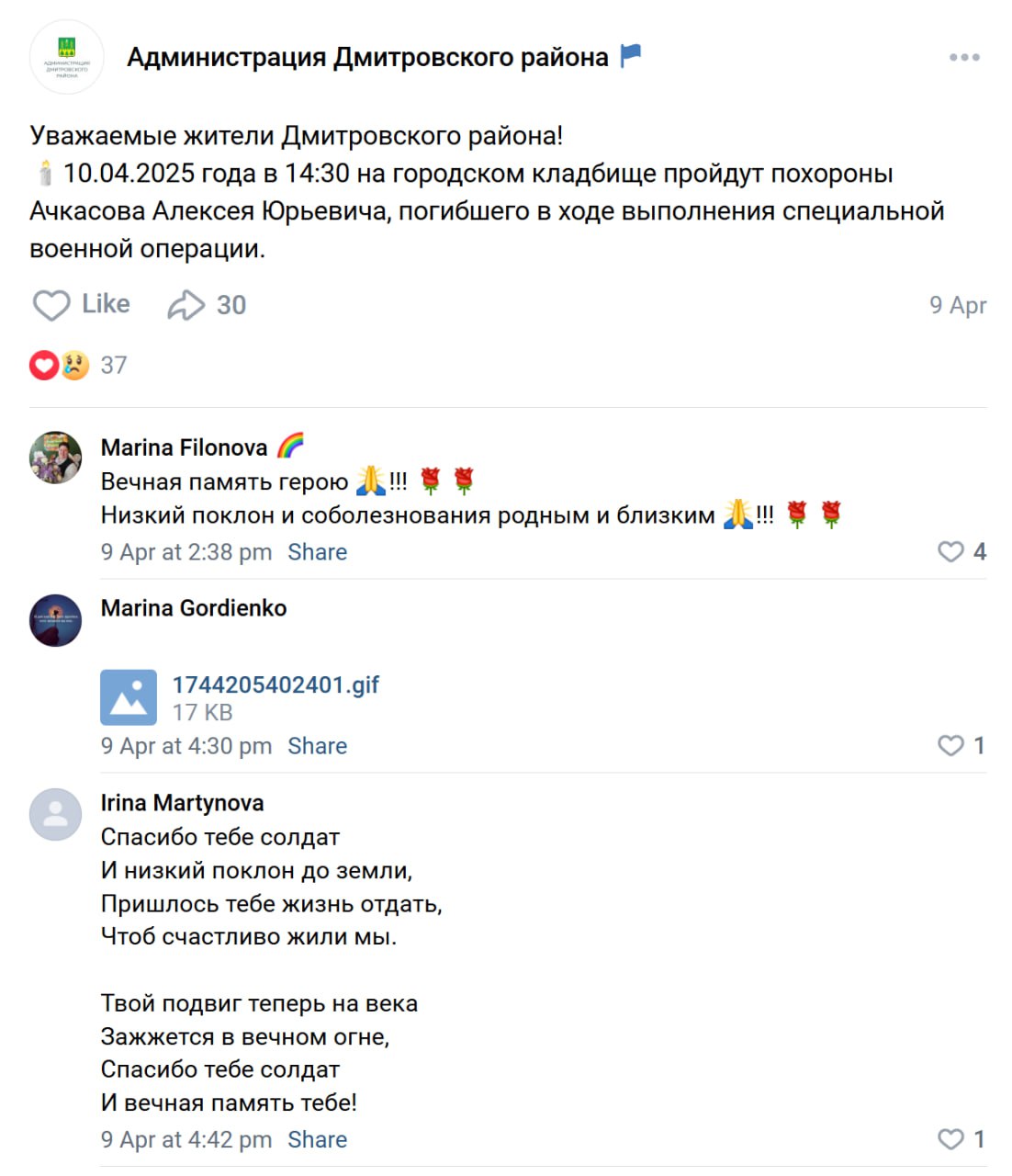Open file 1744205402401.gif
Viewport: 1012px width, 1176px height.
point(275,684)
